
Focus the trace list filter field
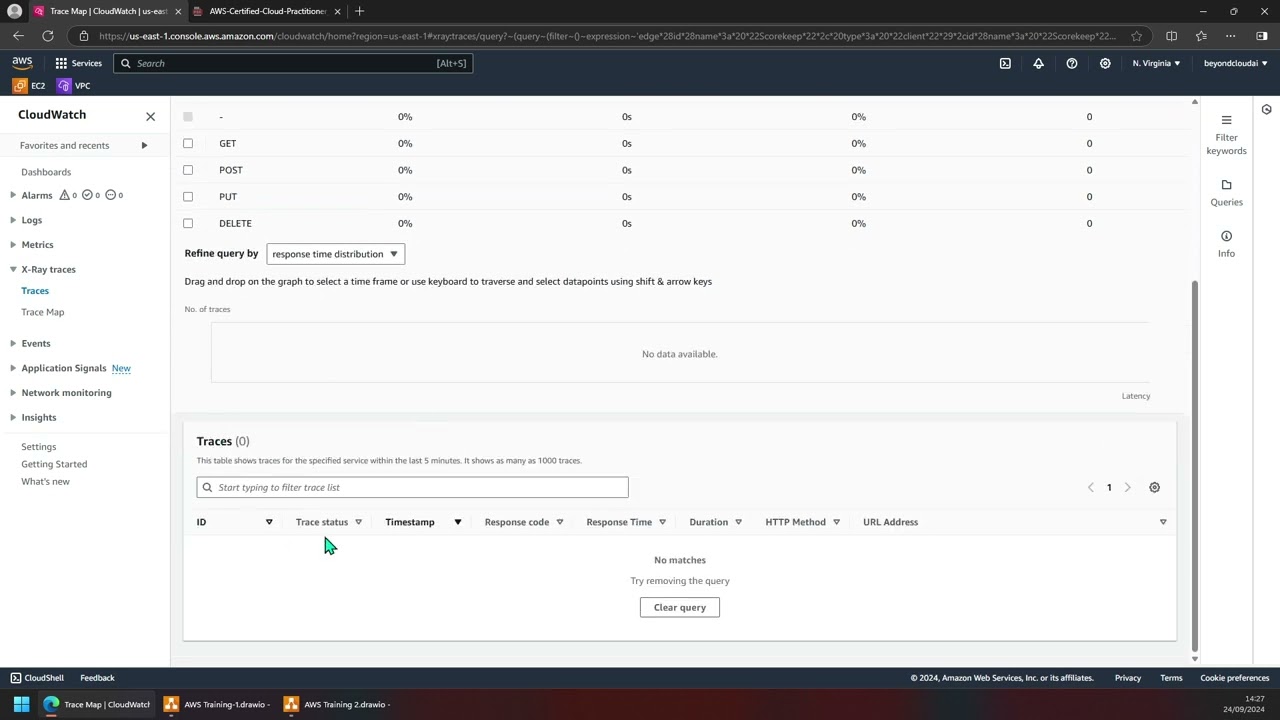pyautogui.click(x=412, y=487)
